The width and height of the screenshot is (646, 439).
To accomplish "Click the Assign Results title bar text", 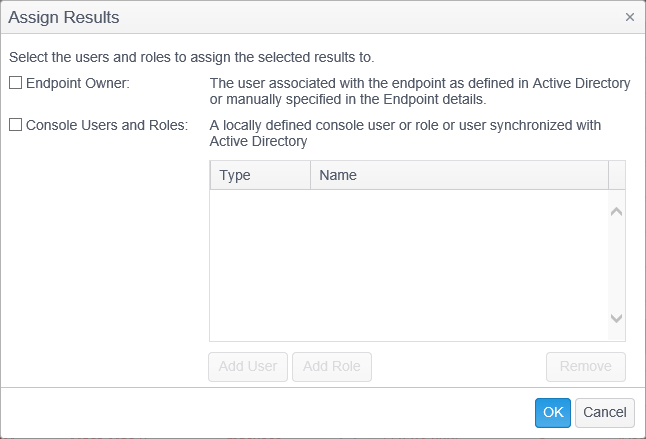I will 66,17.
